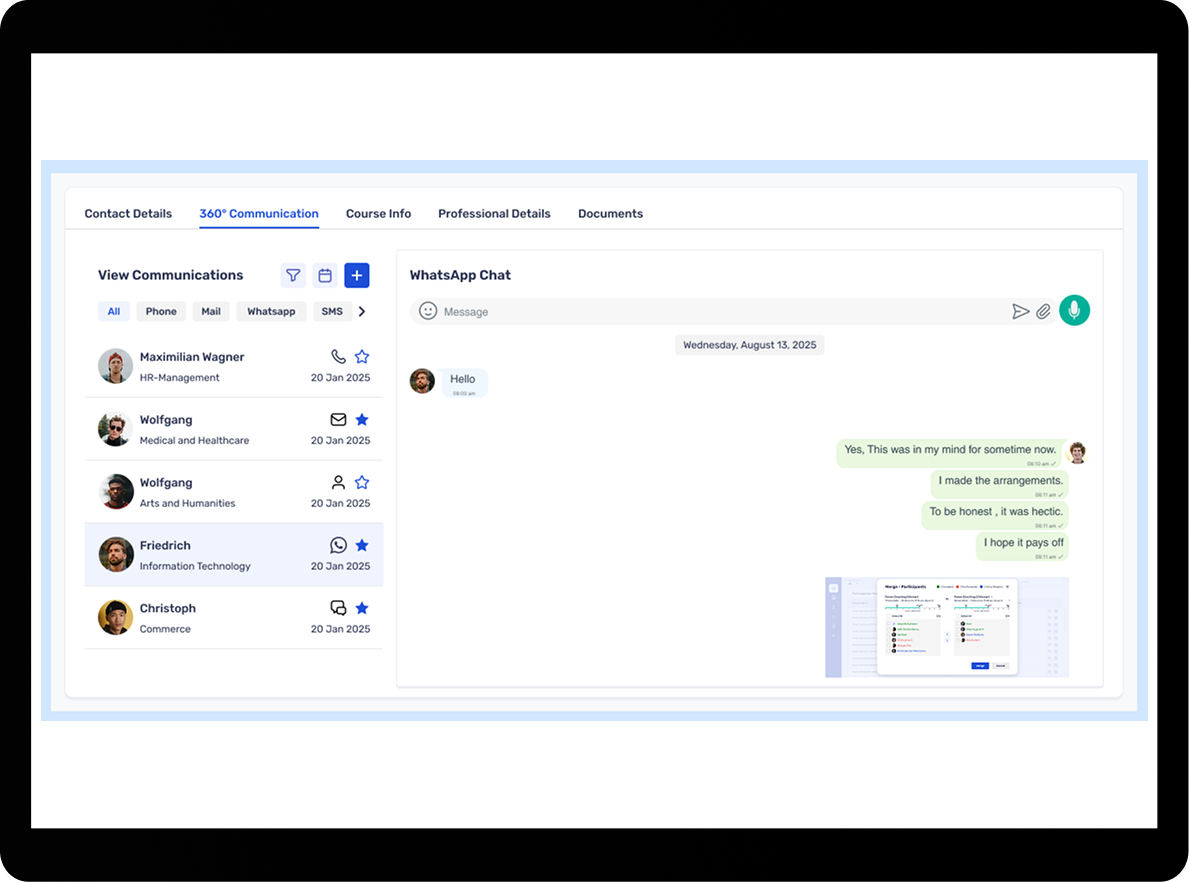Image resolution: width=1189 pixels, height=882 pixels.
Task: Click the blue plus add communication button
Action: point(357,275)
